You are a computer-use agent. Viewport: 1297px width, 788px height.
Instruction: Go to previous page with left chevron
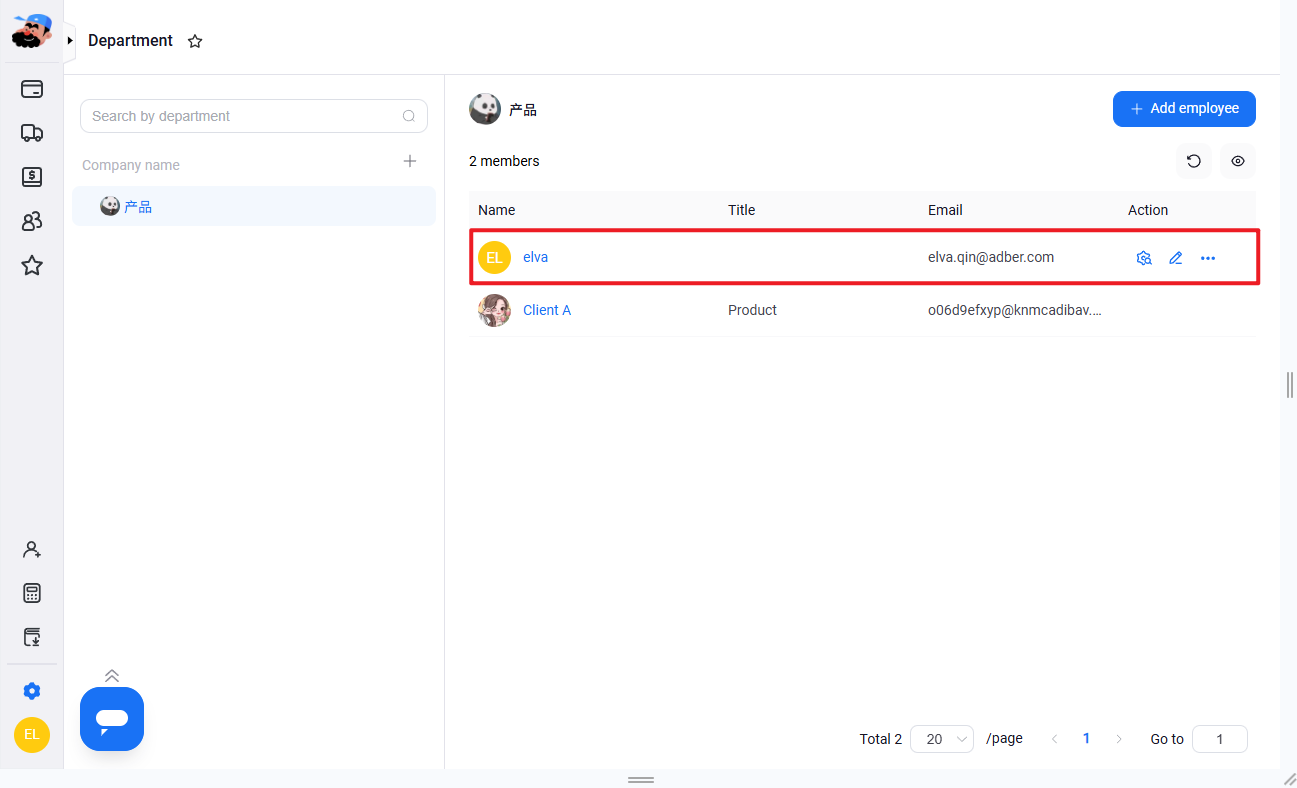1054,739
